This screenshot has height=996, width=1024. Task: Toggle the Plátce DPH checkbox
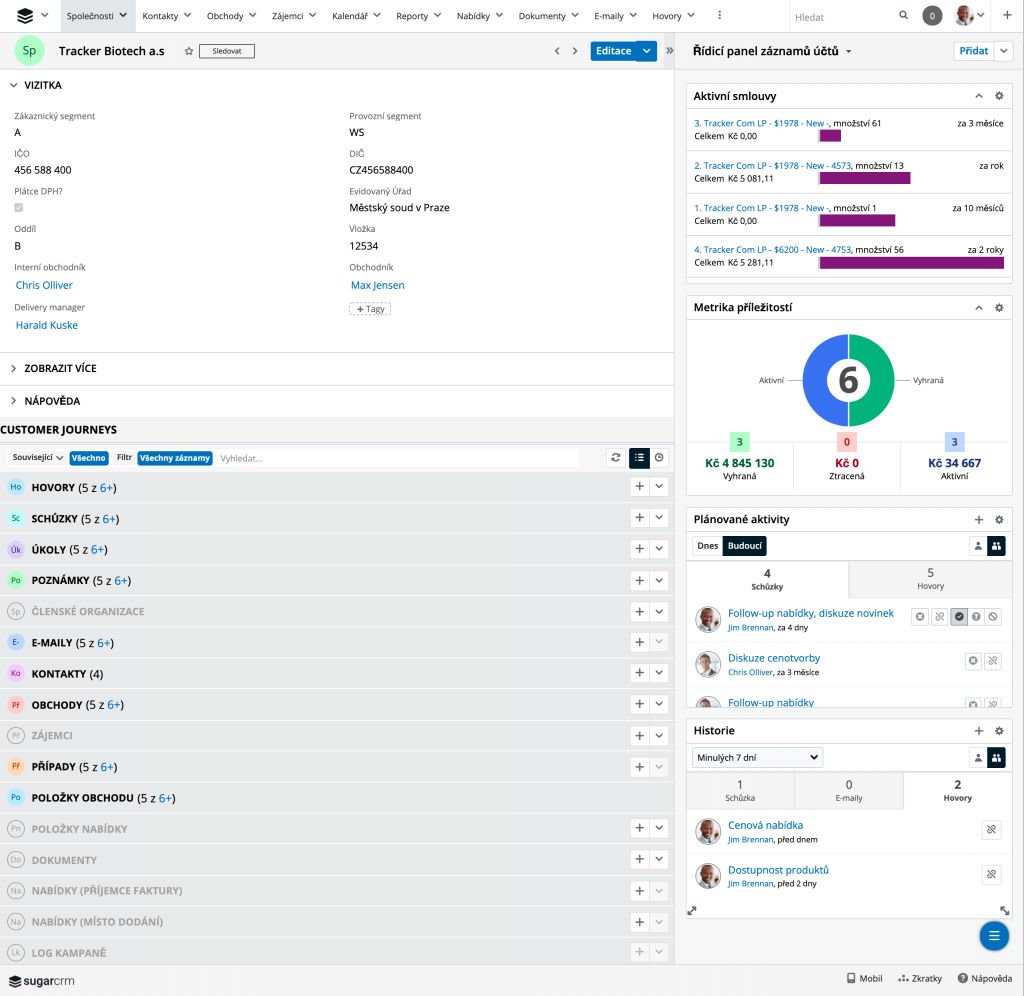(19, 208)
